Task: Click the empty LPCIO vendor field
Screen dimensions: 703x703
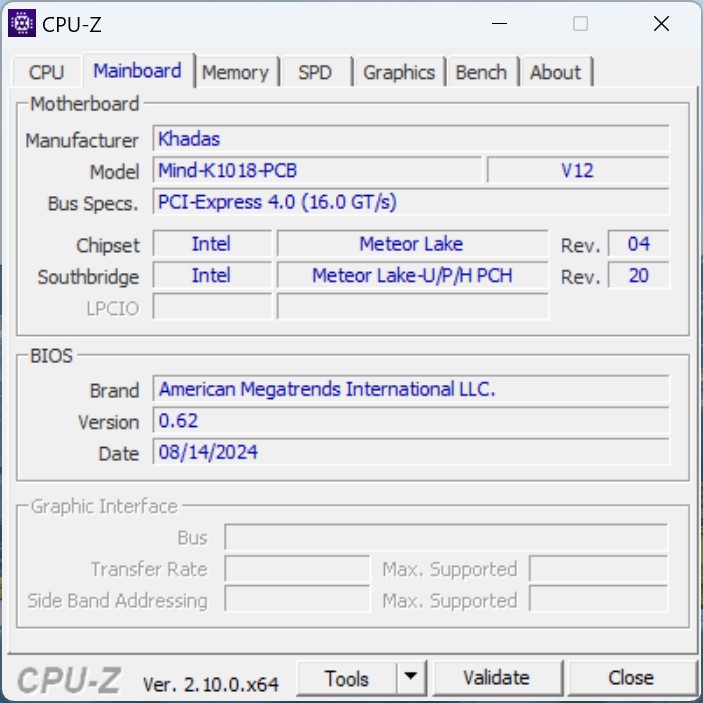Action: 212,307
